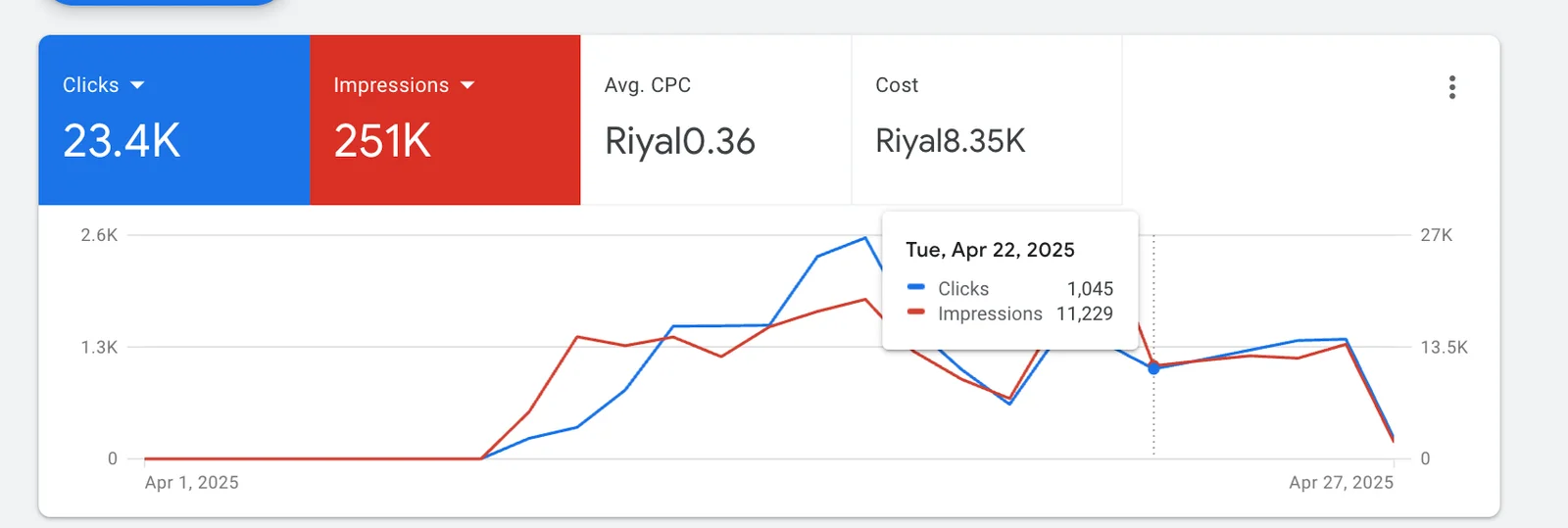The image size is (1568, 528).
Task: Click the Apr 27, 2025 axis label
Action: [1341, 482]
